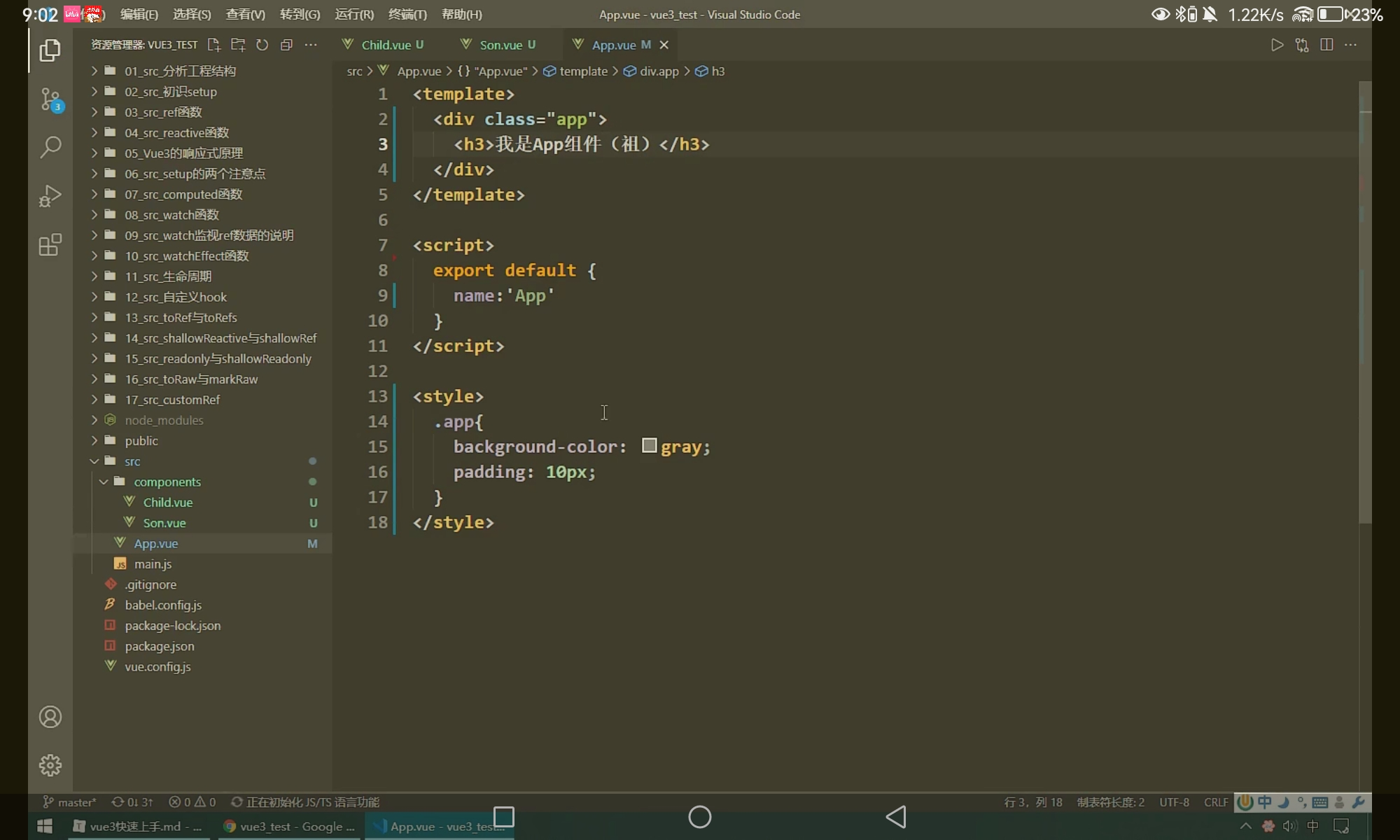Image resolution: width=1400 pixels, height=840 pixels.
Task: Click the Refresh Explorer icon
Action: [x=262, y=45]
